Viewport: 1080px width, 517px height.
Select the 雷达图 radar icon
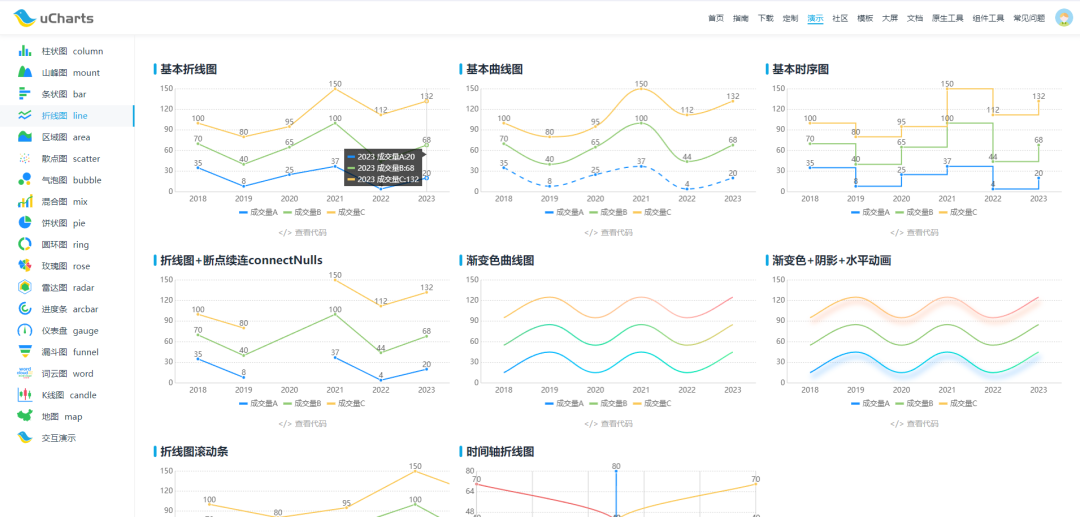click(x=25, y=287)
